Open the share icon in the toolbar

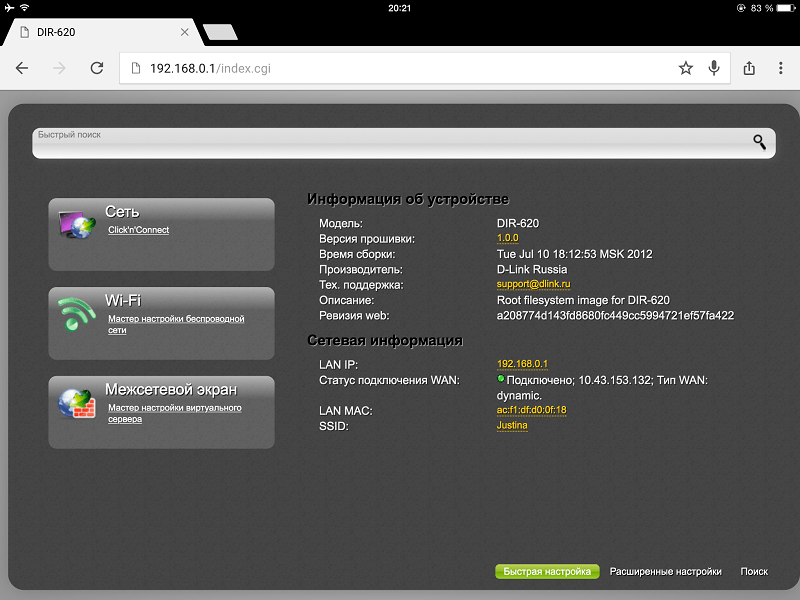click(749, 68)
